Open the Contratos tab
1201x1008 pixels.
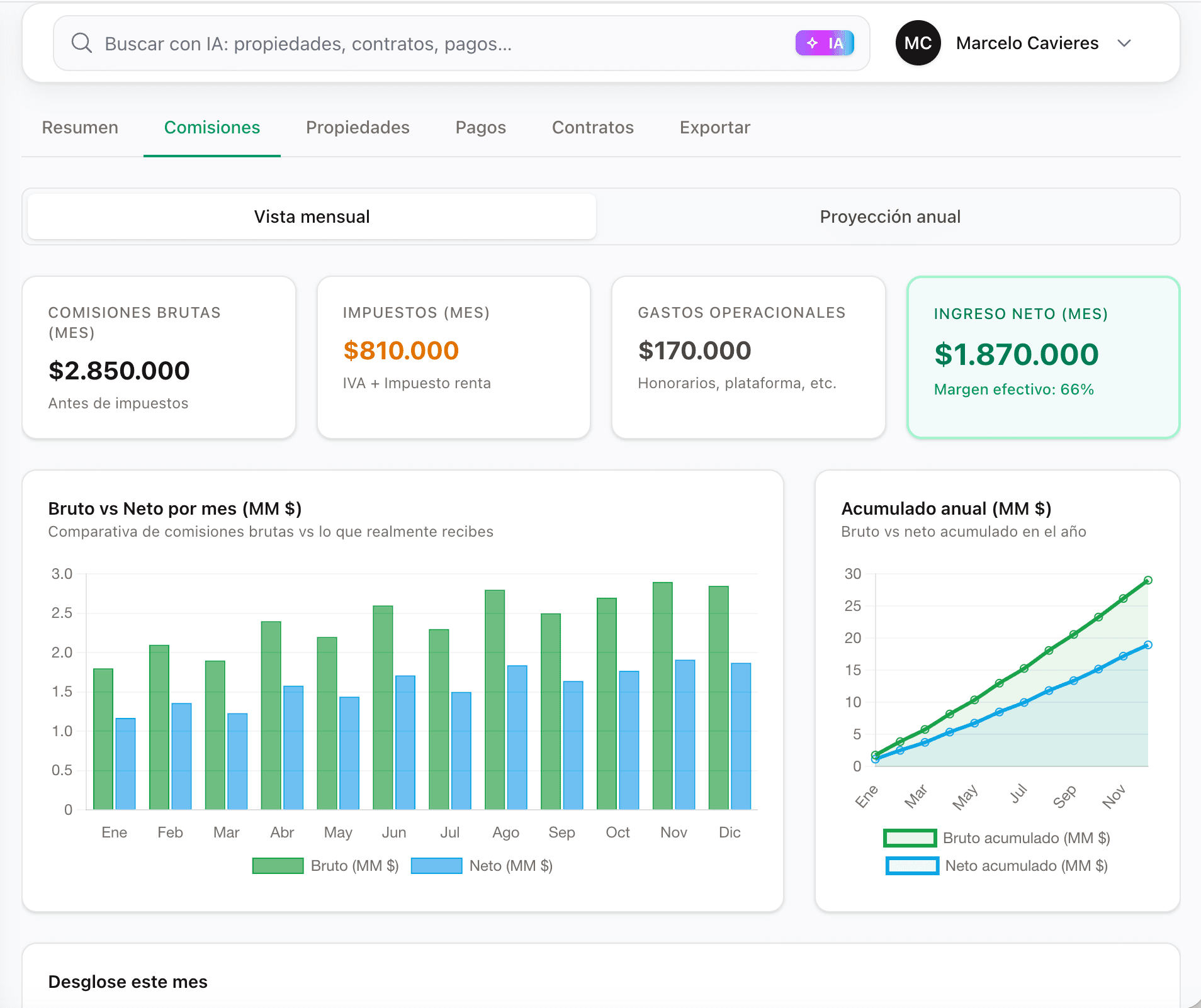[592, 128]
